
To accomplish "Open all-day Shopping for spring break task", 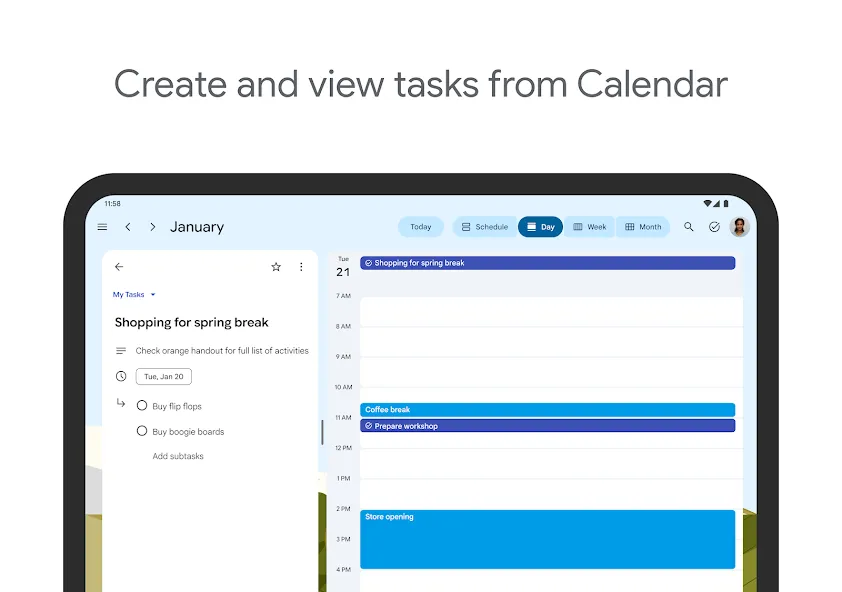I will (x=547, y=263).
